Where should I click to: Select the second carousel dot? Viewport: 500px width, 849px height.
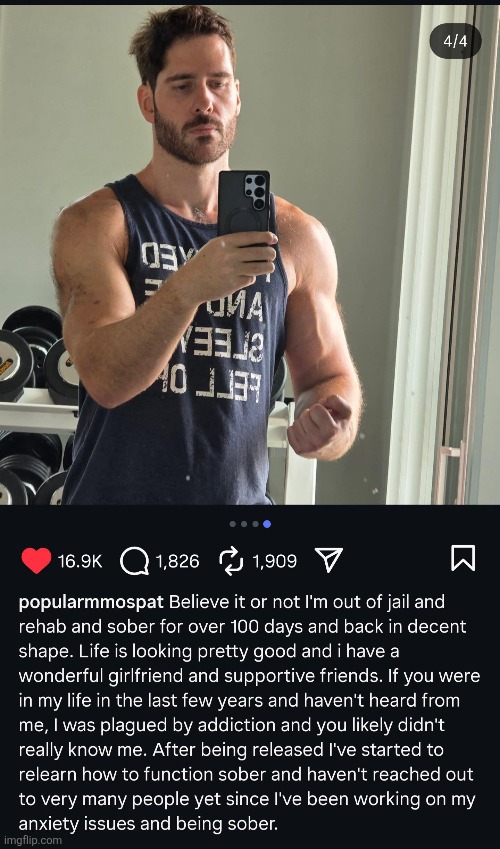click(x=244, y=524)
